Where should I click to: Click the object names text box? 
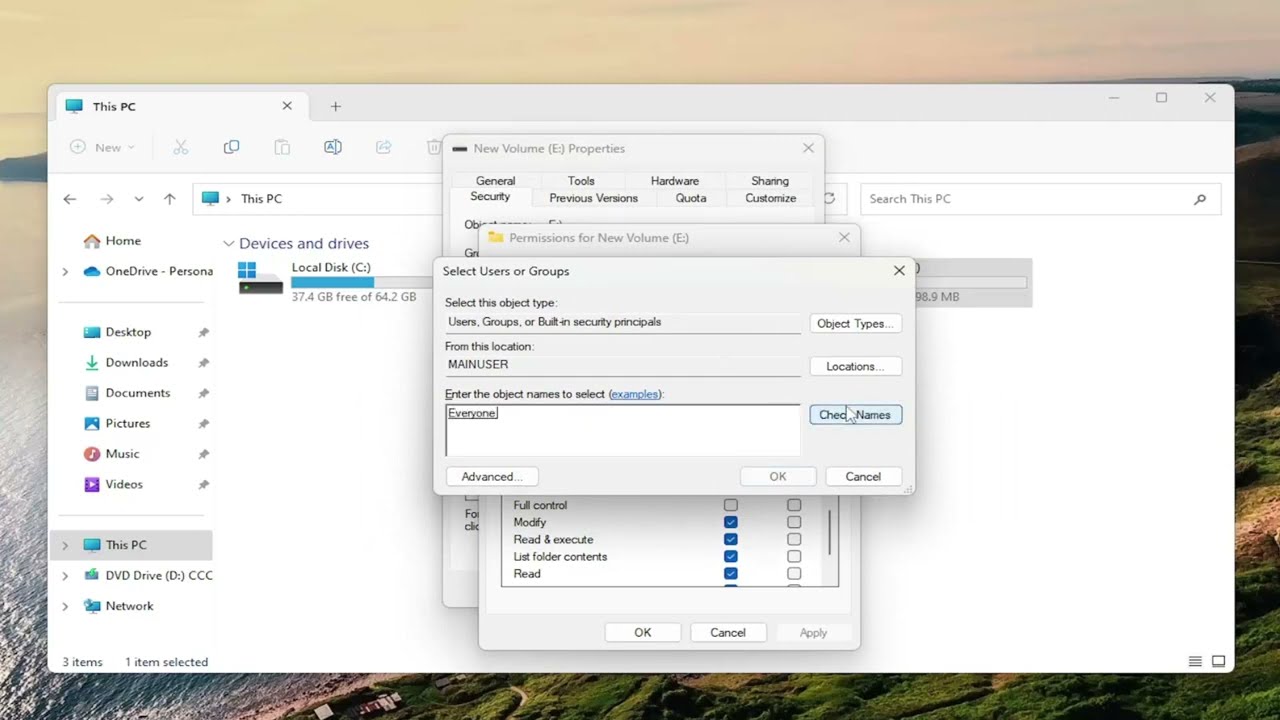pos(623,430)
